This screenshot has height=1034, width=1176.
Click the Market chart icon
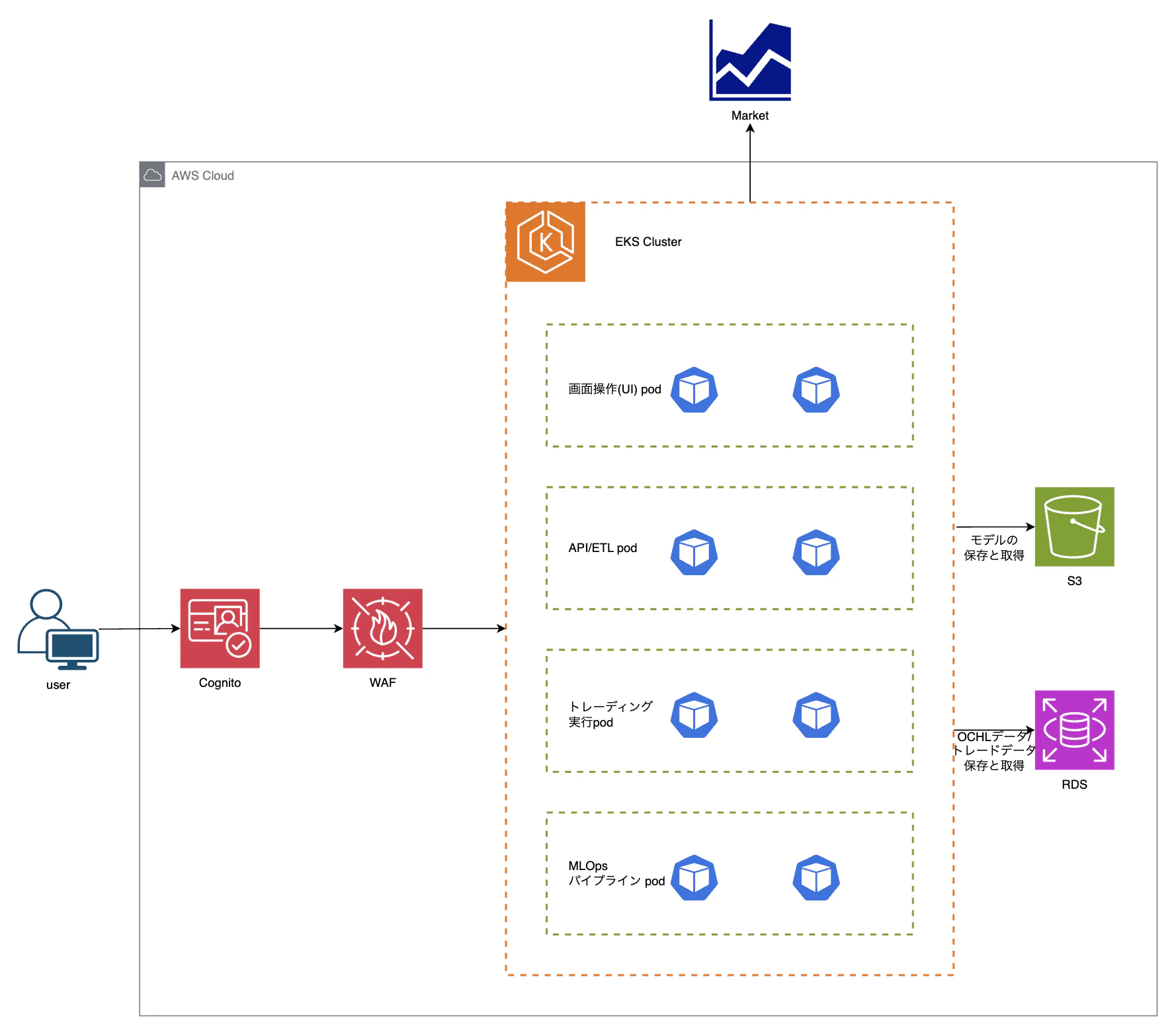pyautogui.click(x=750, y=60)
